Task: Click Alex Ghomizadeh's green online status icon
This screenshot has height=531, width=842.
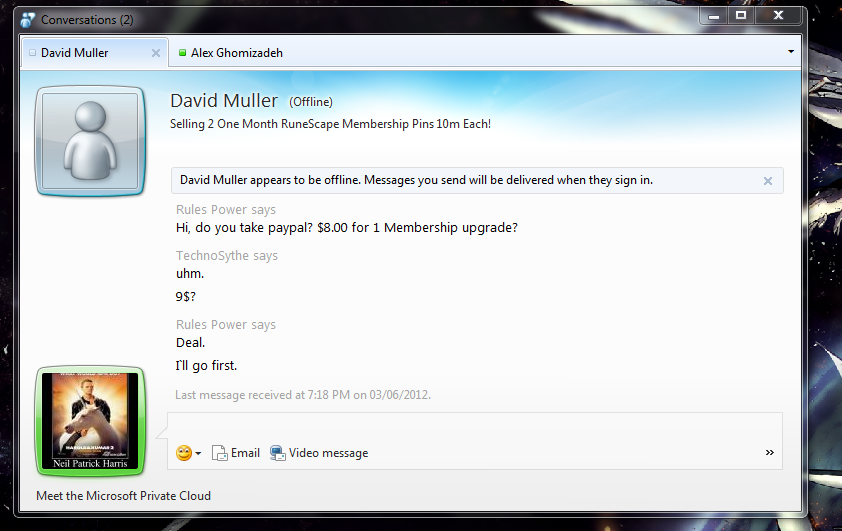Action: (x=183, y=53)
